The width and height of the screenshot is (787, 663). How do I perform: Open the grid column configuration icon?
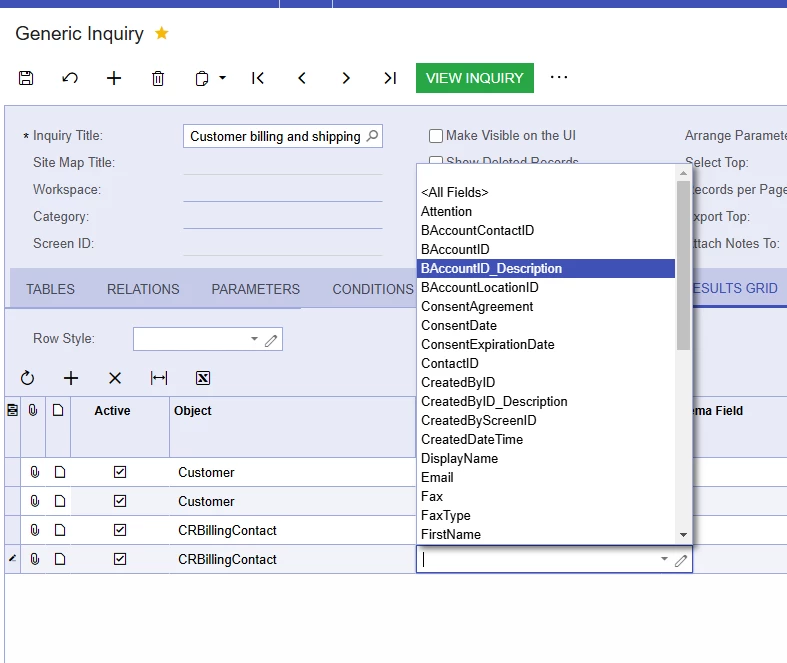click(x=13, y=411)
